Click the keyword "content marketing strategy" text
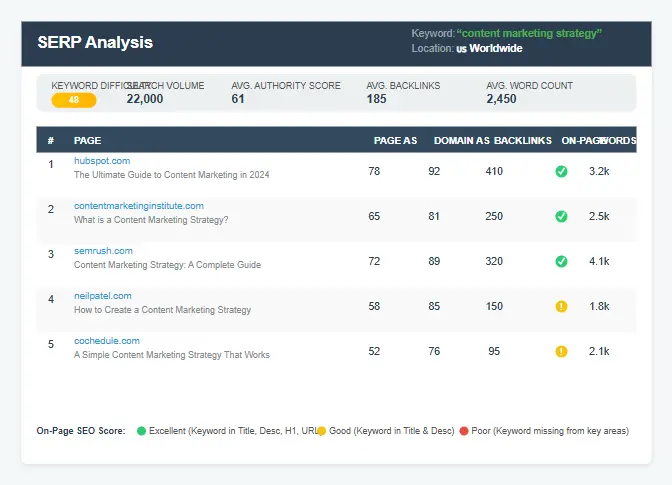Image resolution: width=672 pixels, height=485 pixels. 529,33
